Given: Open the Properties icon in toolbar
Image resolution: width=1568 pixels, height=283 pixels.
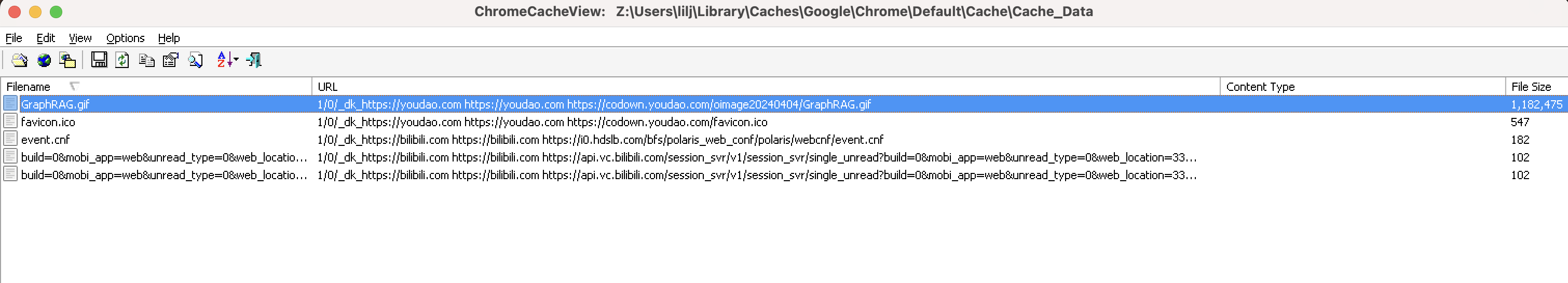Looking at the screenshot, I should click(171, 60).
